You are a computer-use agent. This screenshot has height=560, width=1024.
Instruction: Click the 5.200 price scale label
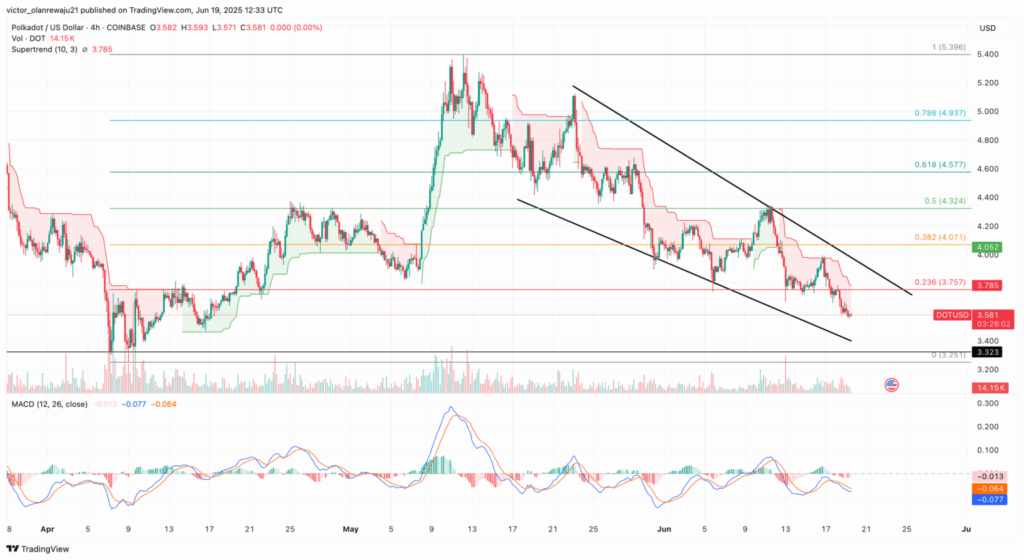point(987,83)
